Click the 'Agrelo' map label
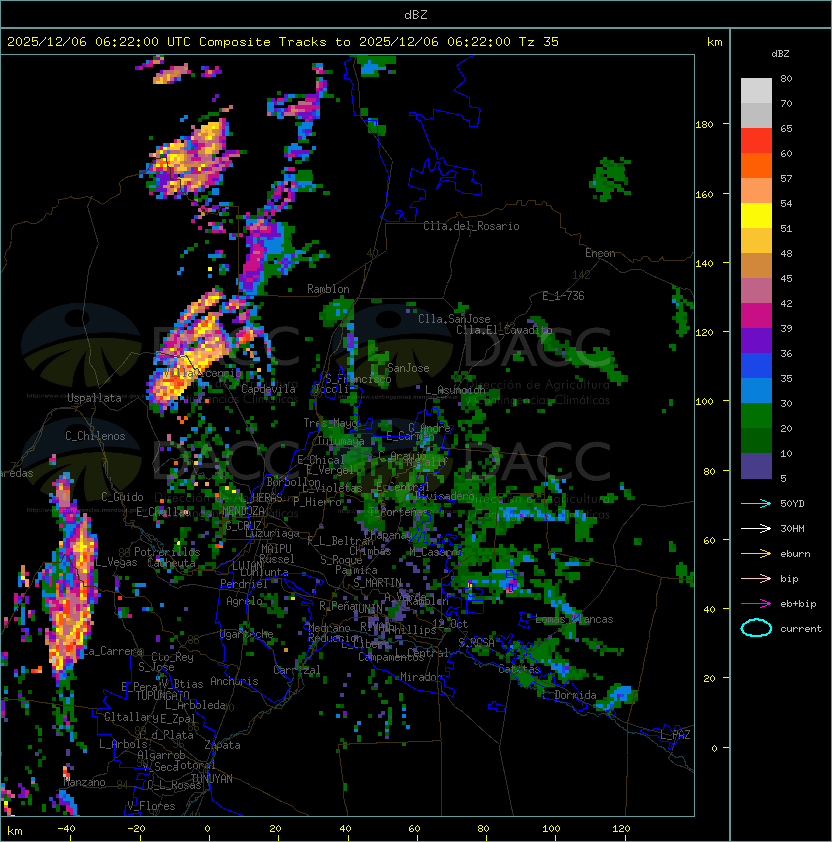Viewport: 832px width, 842px height. pyautogui.click(x=244, y=601)
